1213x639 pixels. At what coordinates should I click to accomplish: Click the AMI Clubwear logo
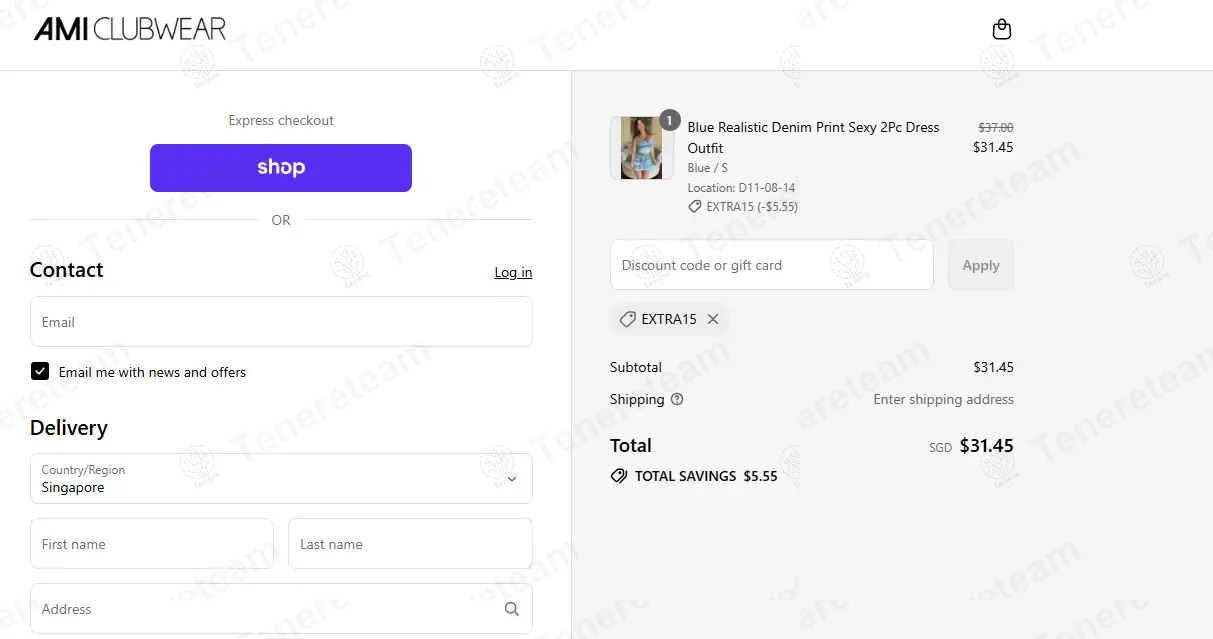[x=130, y=29]
